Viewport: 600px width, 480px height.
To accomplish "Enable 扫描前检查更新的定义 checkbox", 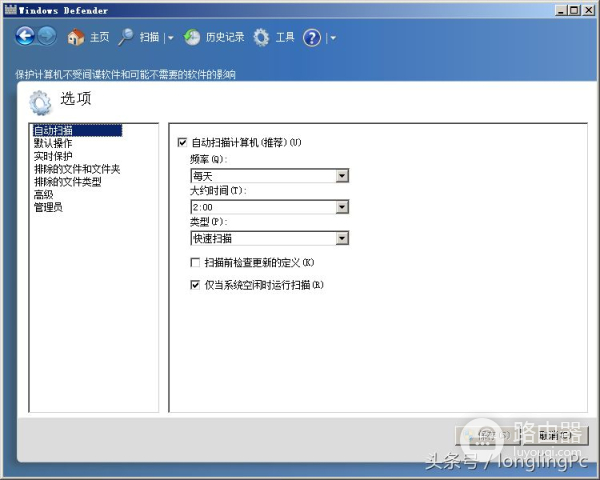I will coord(195,263).
